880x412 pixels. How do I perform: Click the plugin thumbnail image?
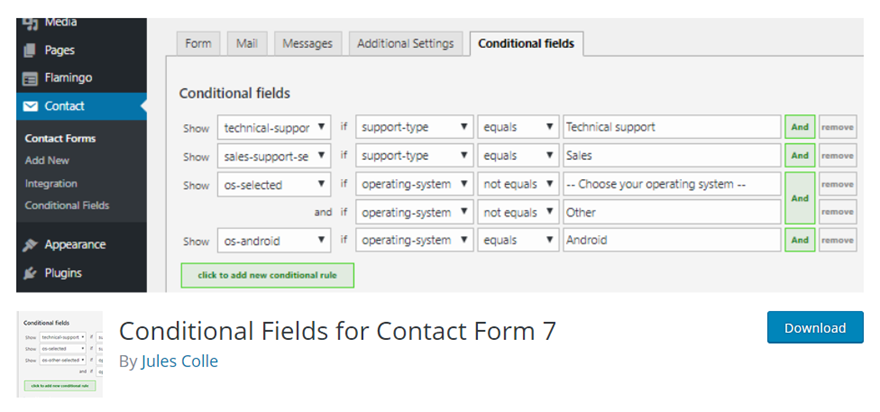(60, 354)
